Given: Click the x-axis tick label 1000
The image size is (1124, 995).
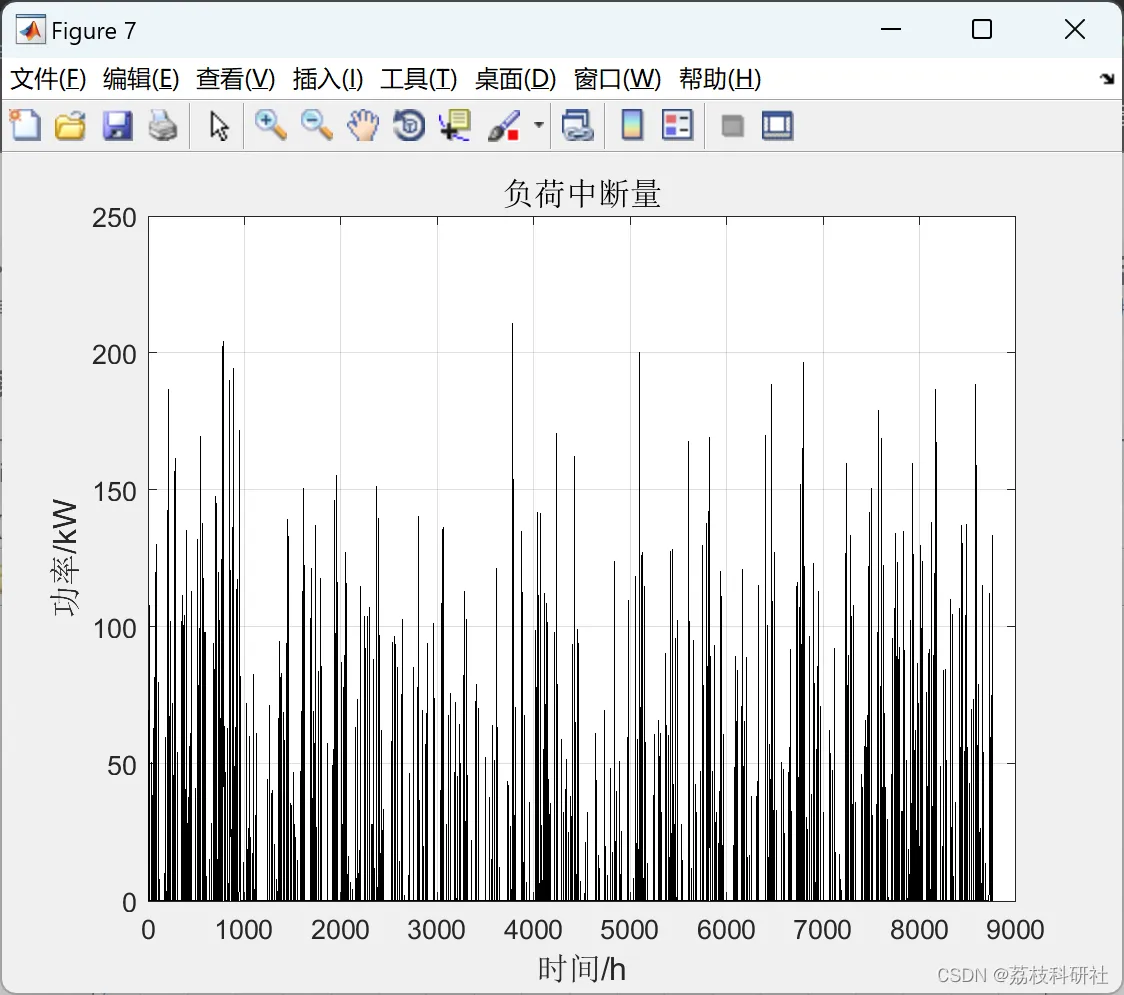Looking at the screenshot, I should coord(244,930).
